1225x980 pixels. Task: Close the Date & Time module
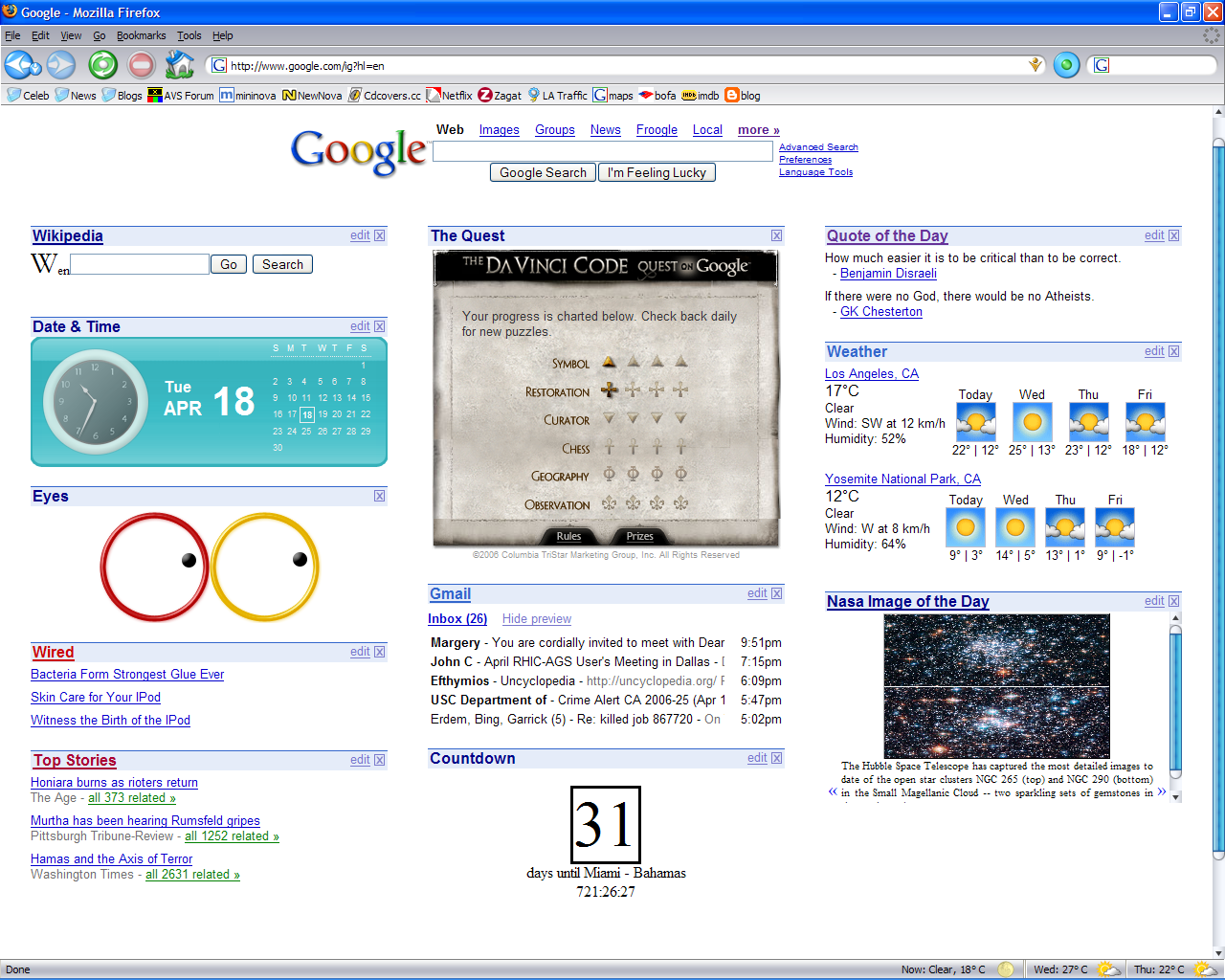[380, 326]
